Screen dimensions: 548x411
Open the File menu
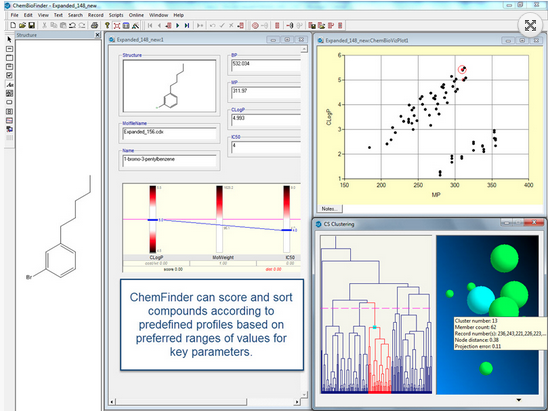(14, 15)
